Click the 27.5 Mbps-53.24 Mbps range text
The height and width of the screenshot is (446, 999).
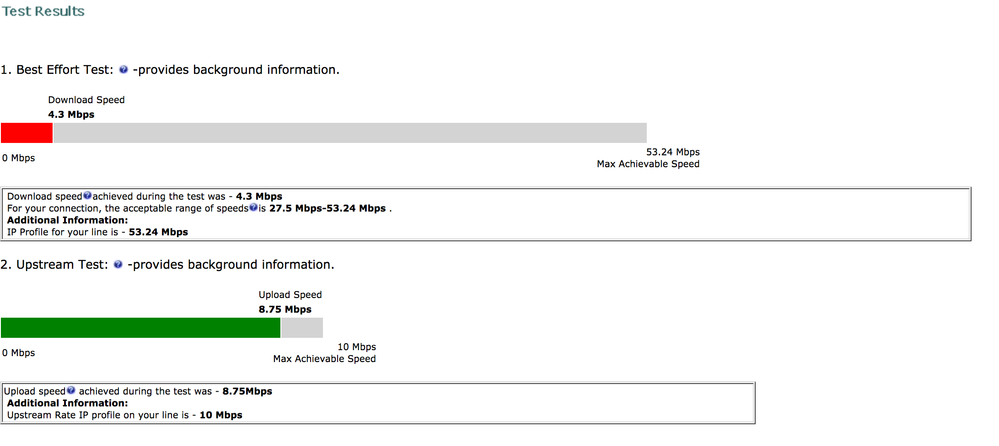pyautogui.click(x=327, y=208)
